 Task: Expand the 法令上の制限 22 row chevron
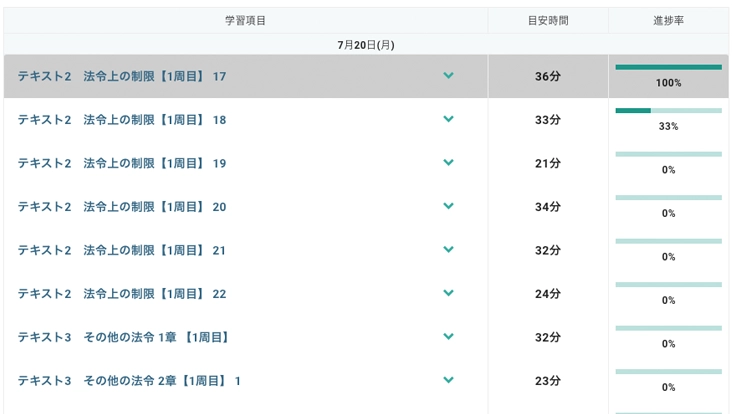[x=448, y=293]
